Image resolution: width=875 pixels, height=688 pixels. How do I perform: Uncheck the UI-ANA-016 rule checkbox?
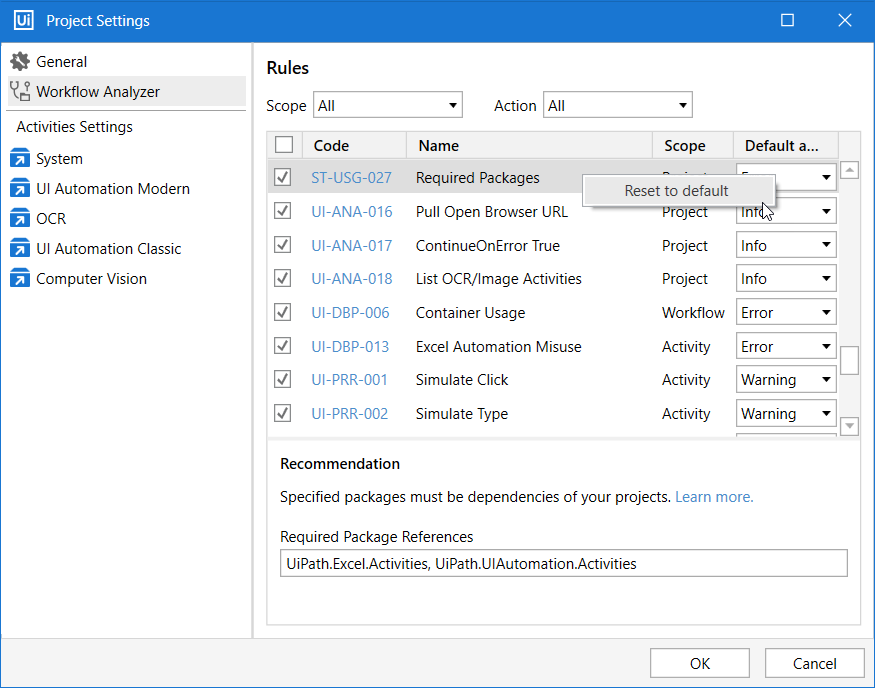(x=283, y=211)
